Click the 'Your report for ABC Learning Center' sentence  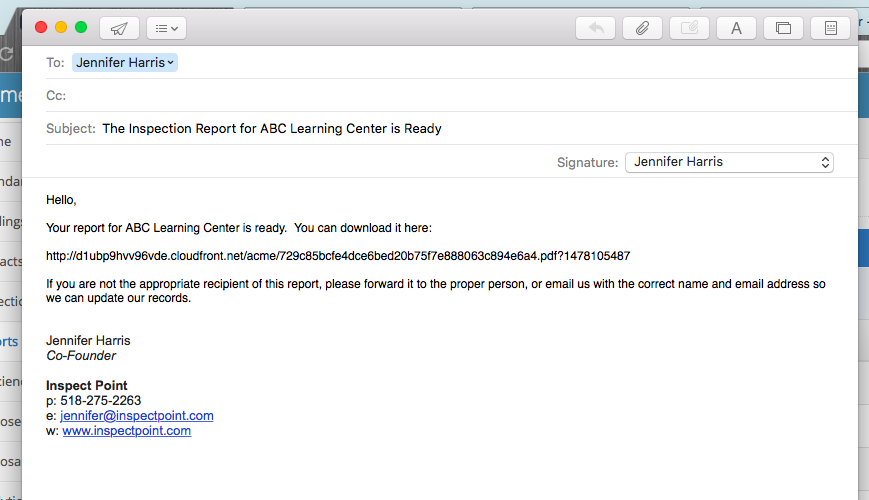[239, 228]
